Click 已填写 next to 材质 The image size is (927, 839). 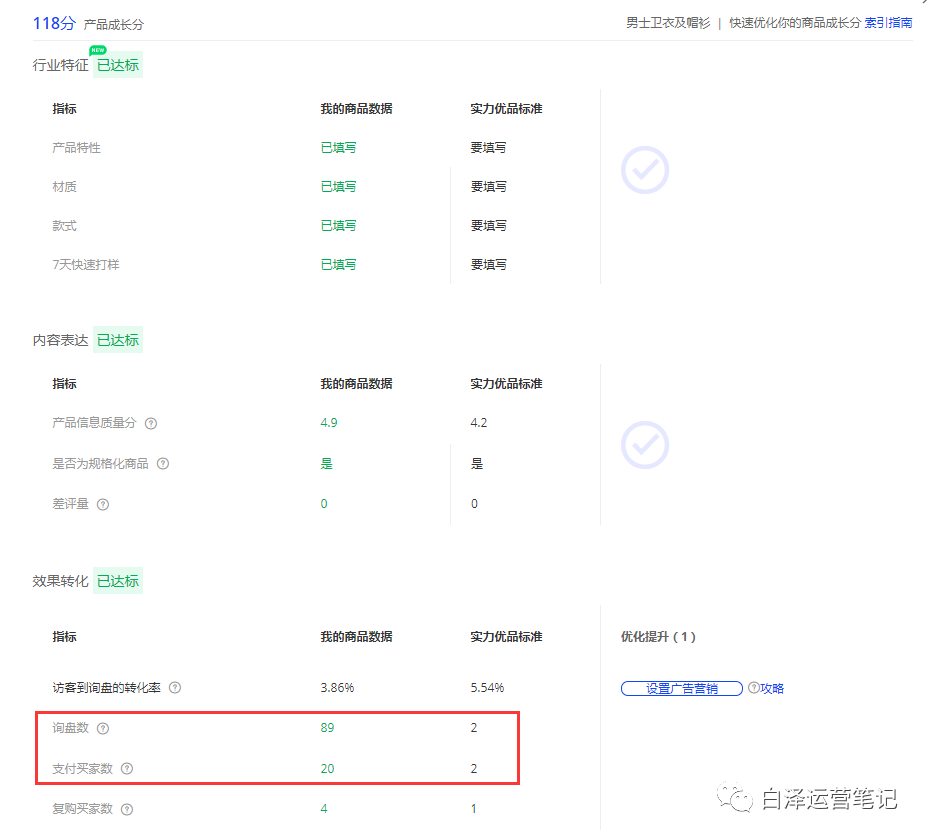[x=338, y=186]
